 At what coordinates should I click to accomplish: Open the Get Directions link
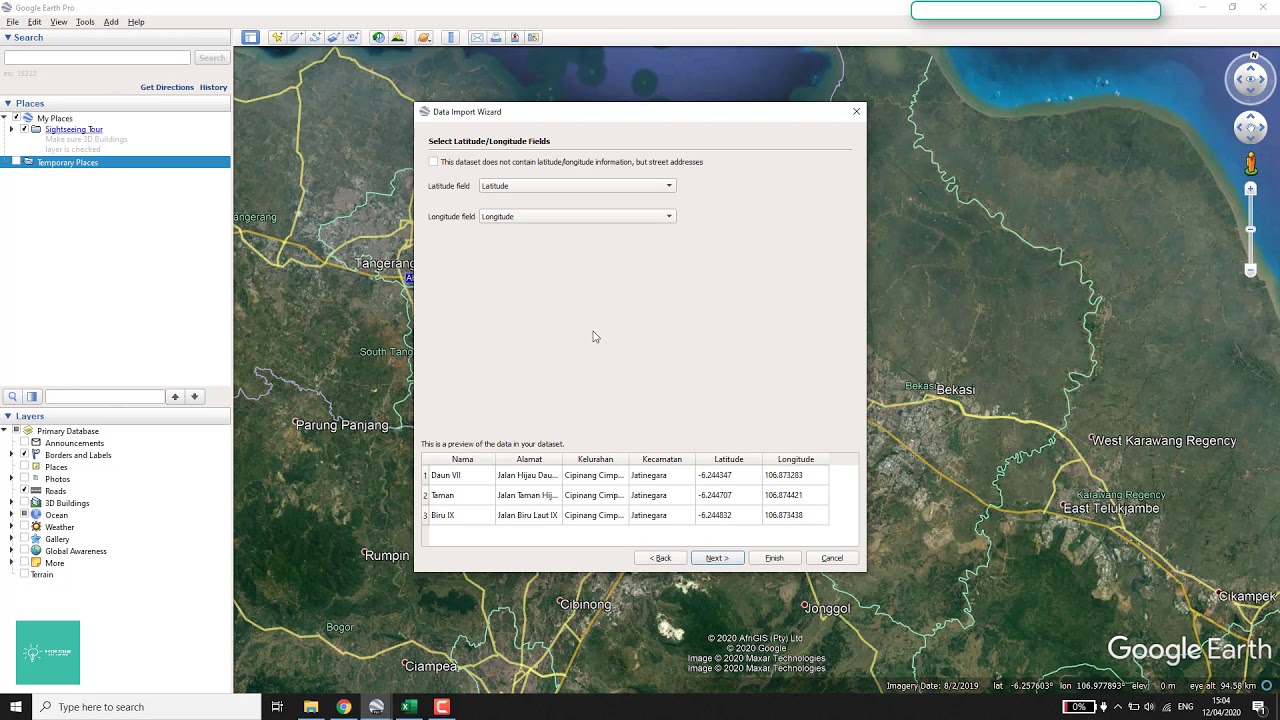(167, 87)
